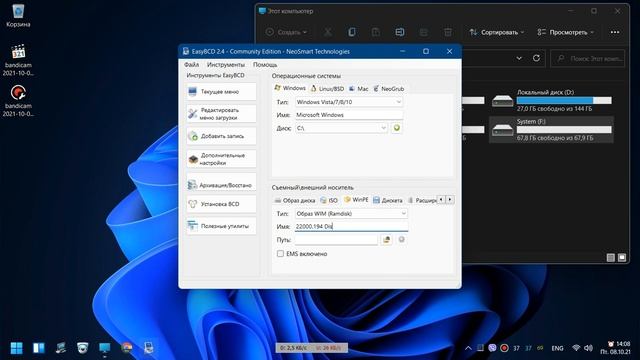Image resolution: width=640 pixels, height=360 pixels.
Task: Switch Explorer to large icons view
Action: (622, 258)
